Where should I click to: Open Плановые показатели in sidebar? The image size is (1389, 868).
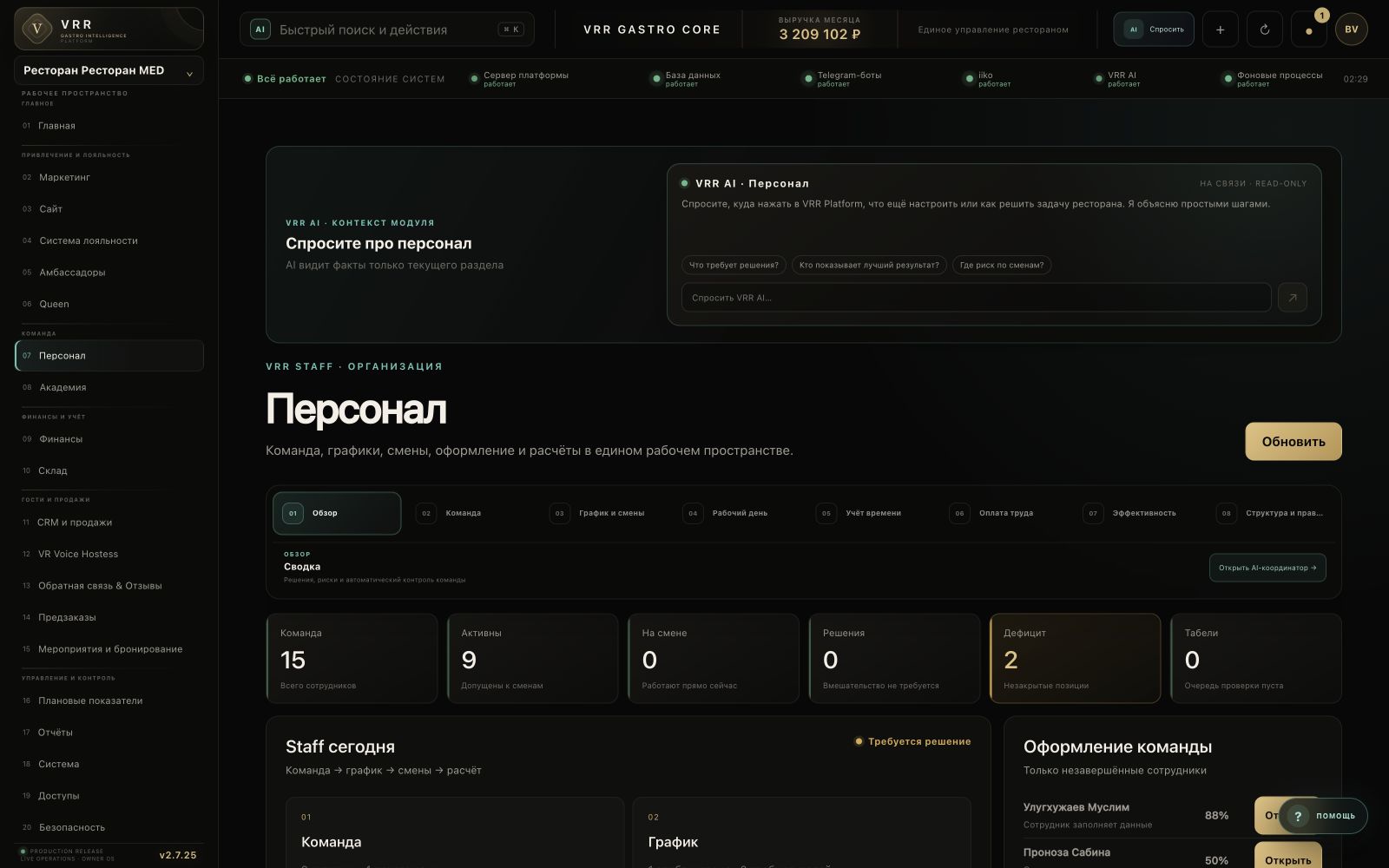point(109,700)
